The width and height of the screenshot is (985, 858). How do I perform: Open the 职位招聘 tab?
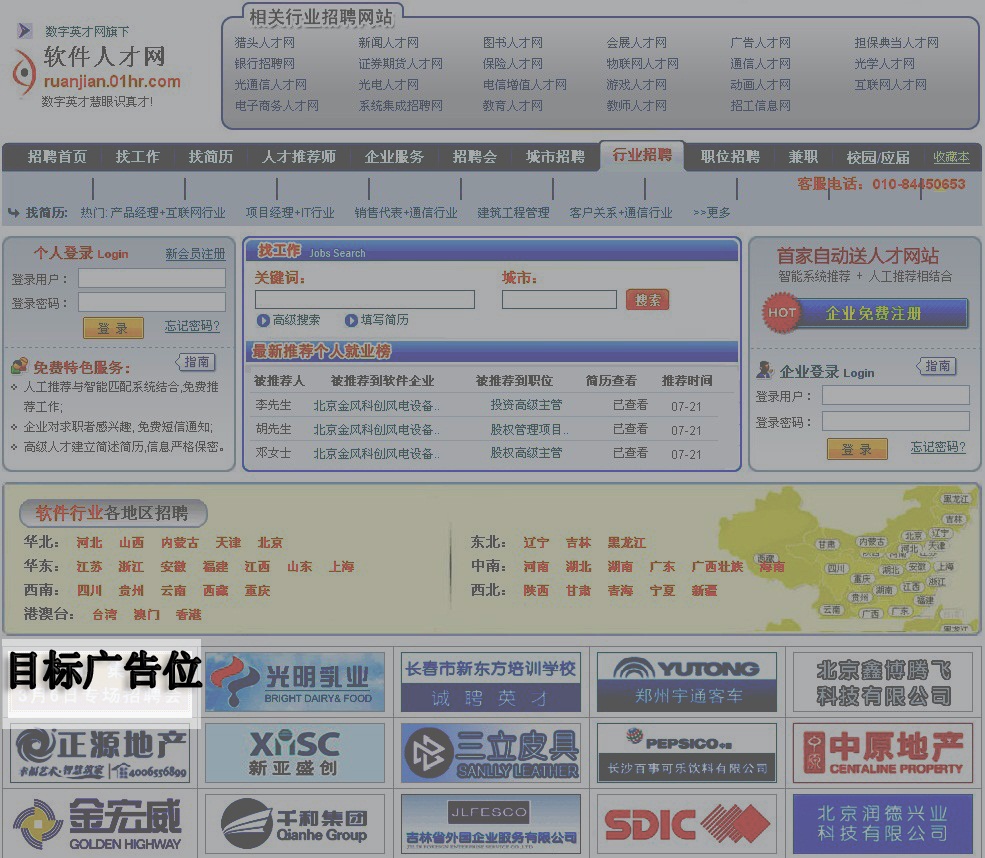[x=730, y=157]
